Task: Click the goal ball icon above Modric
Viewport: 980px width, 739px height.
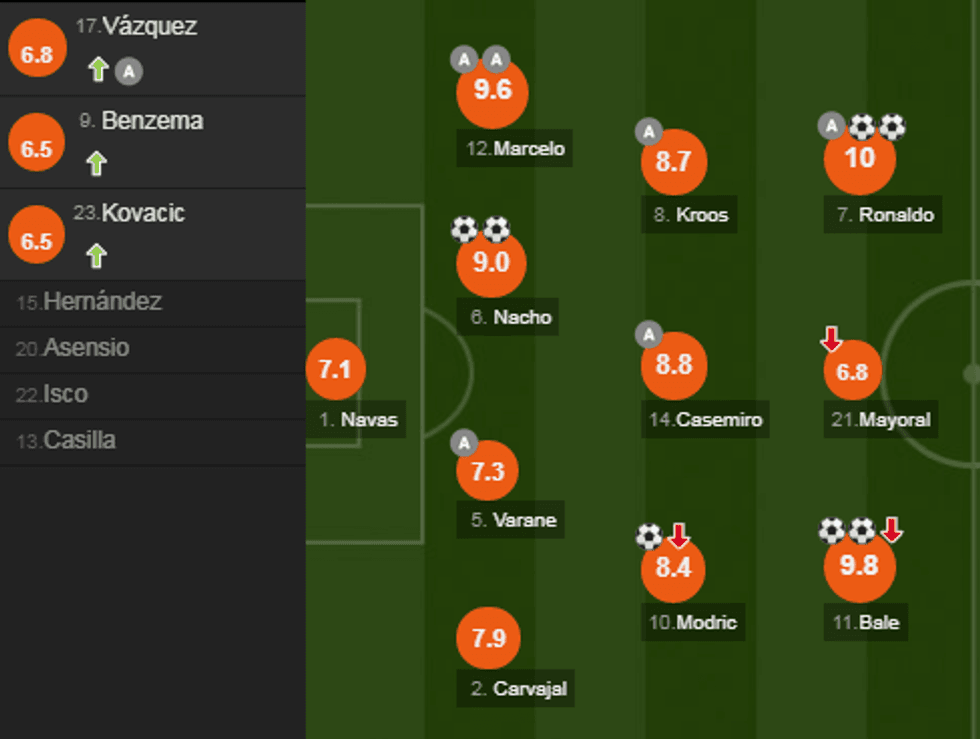Action: pos(649,537)
